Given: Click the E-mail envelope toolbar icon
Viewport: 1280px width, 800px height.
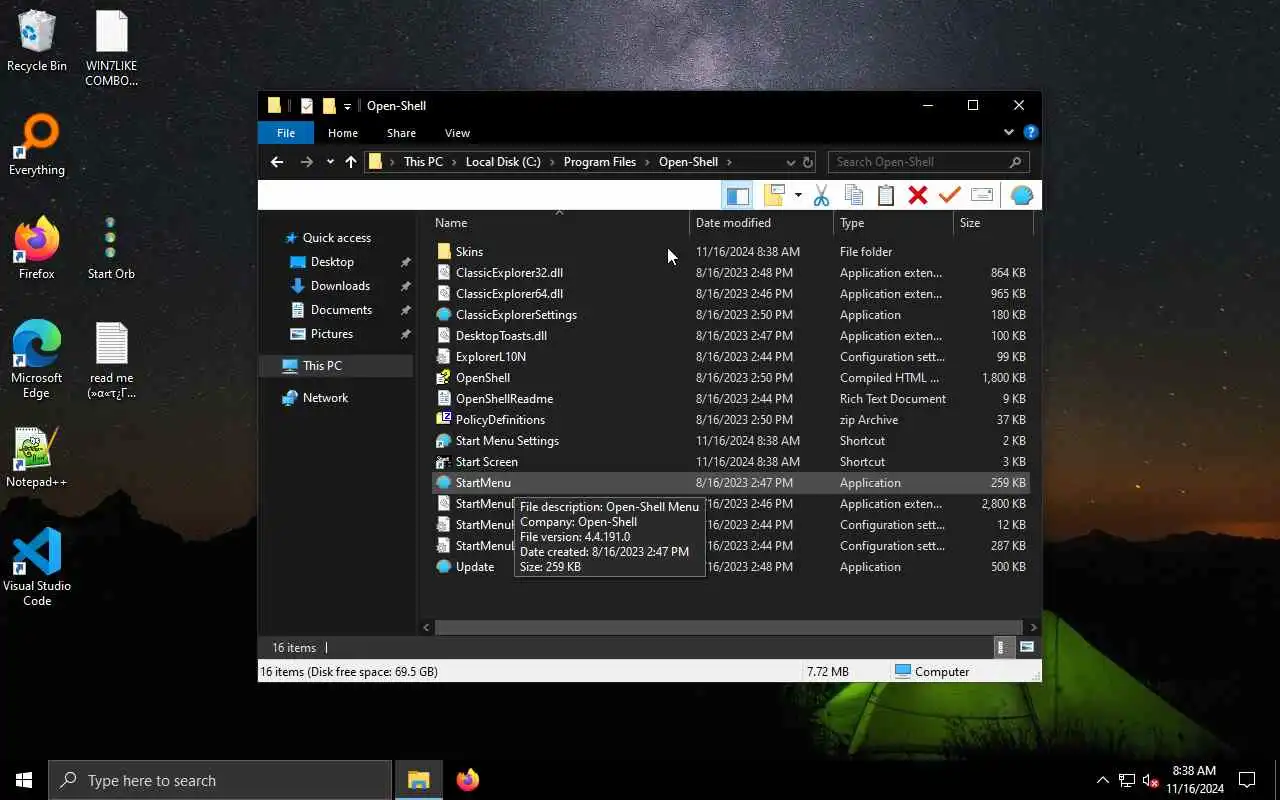Looking at the screenshot, I should [981, 196].
